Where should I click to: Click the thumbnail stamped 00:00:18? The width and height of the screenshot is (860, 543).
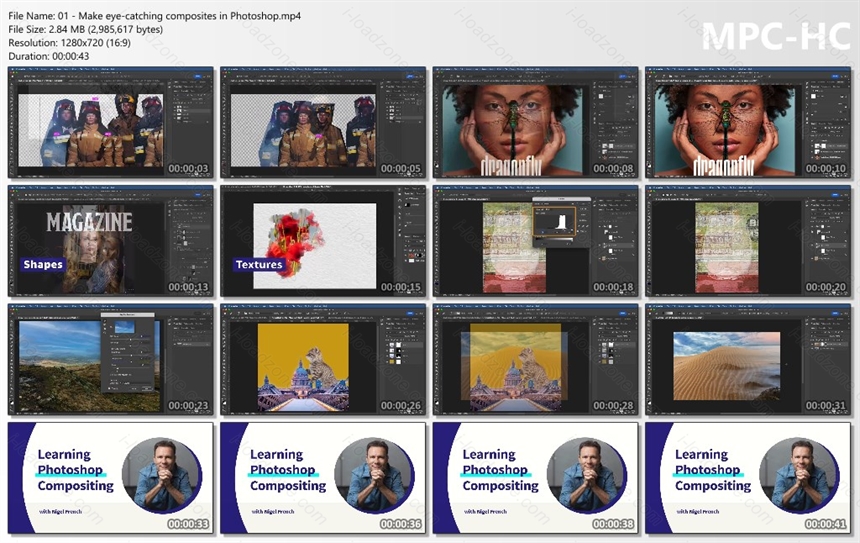pyautogui.click(x=535, y=241)
